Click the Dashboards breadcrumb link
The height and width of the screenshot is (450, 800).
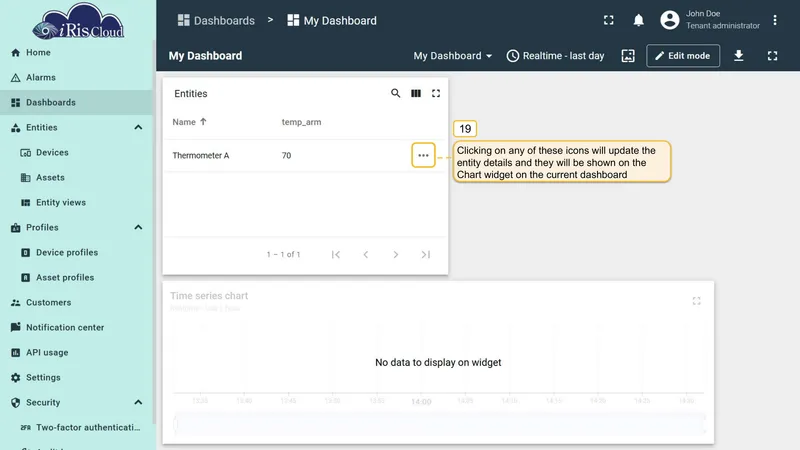pos(216,20)
